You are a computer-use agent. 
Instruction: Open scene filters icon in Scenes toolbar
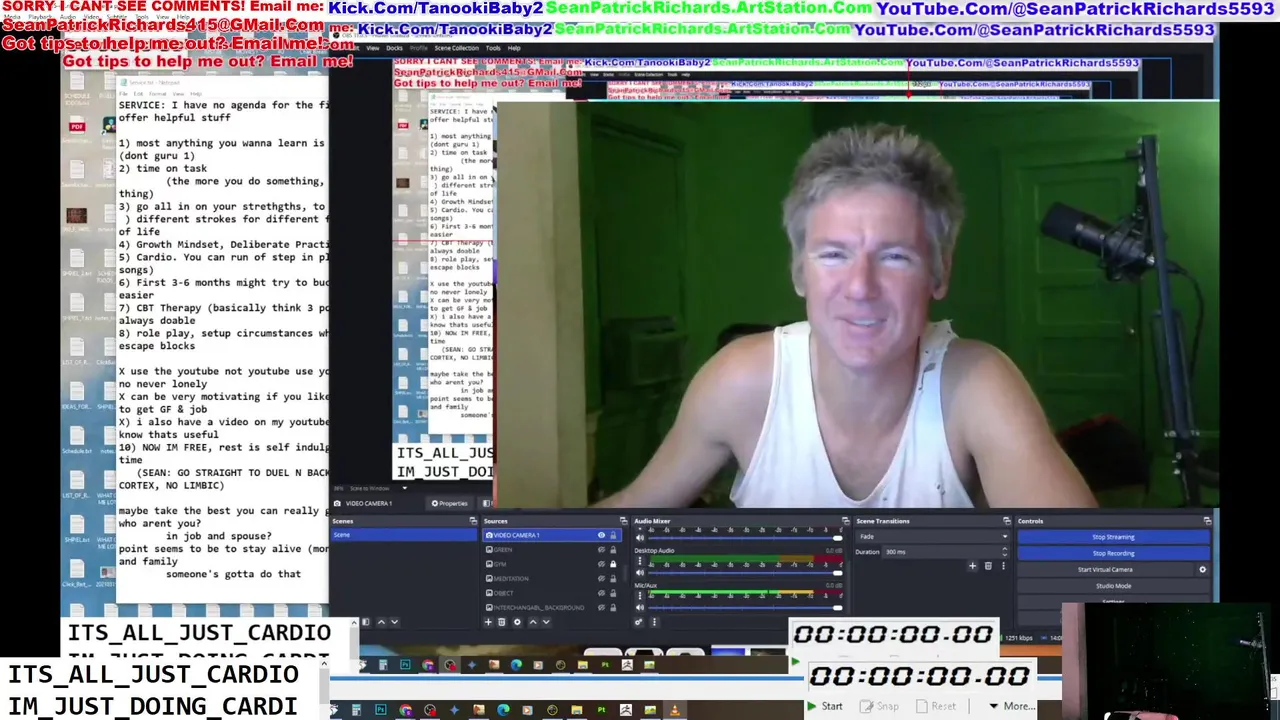coord(366,622)
